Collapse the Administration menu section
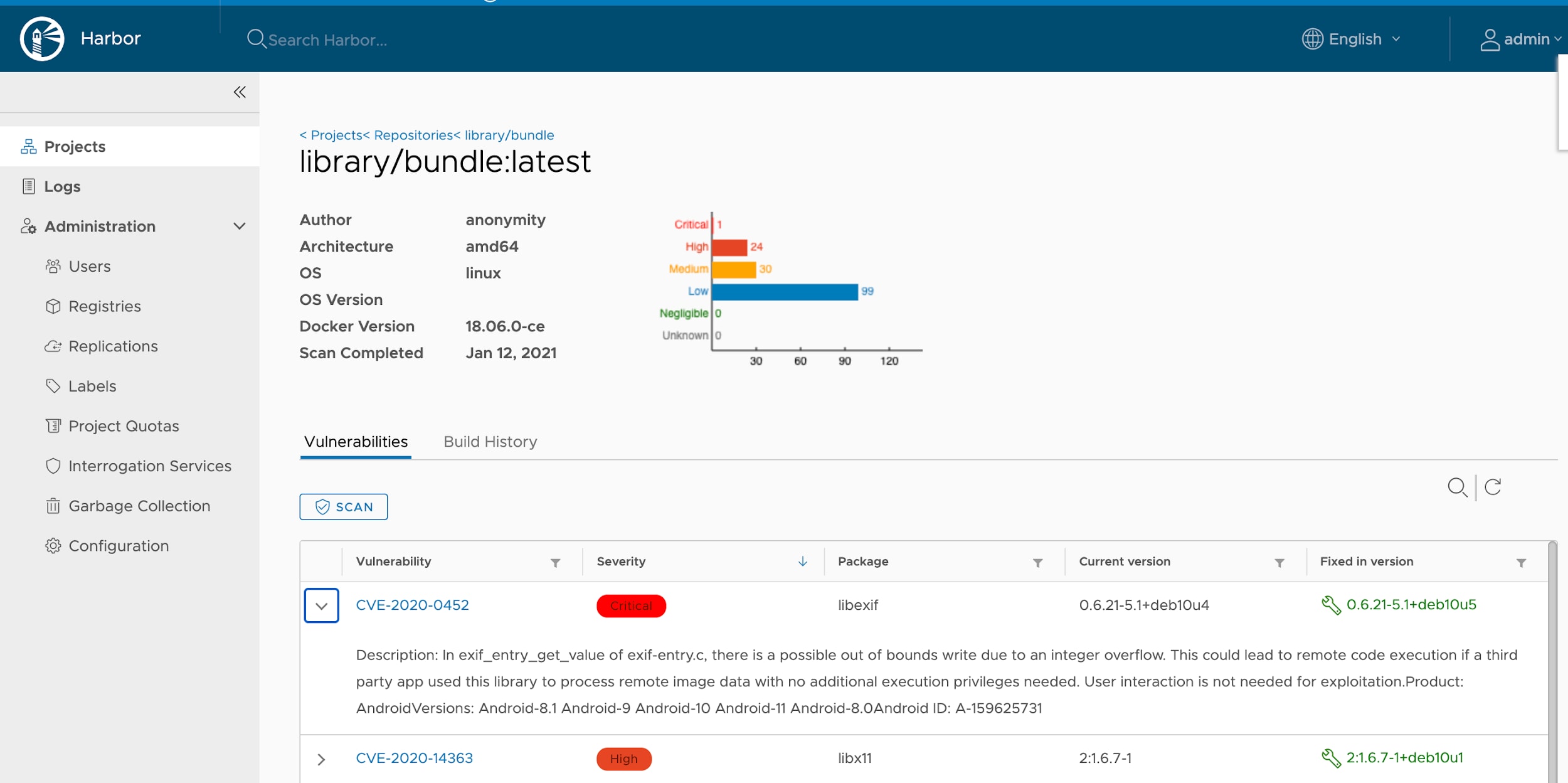The height and width of the screenshot is (783, 1568). coord(240,226)
